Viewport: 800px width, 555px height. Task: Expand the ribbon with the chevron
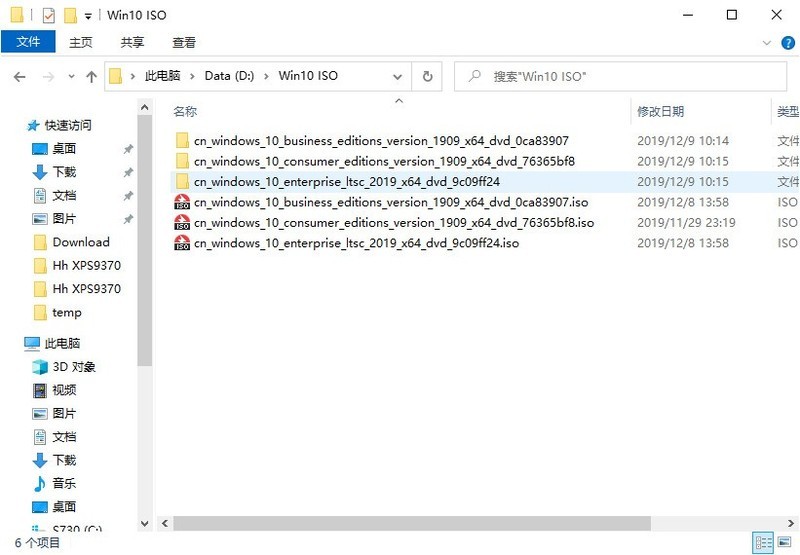pyautogui.click(x=766, y=43)
